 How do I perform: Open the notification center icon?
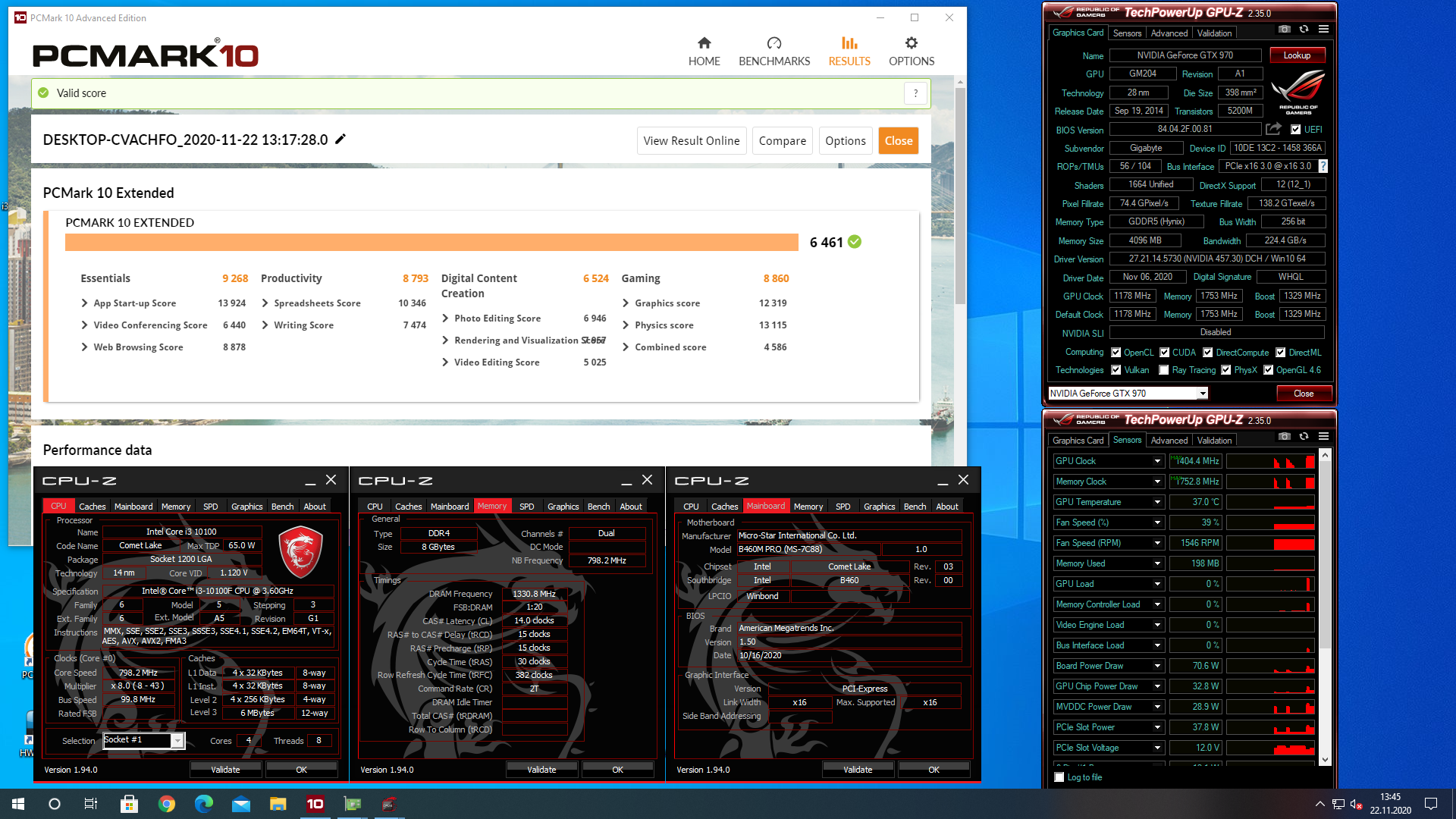tap(1431, 804)
